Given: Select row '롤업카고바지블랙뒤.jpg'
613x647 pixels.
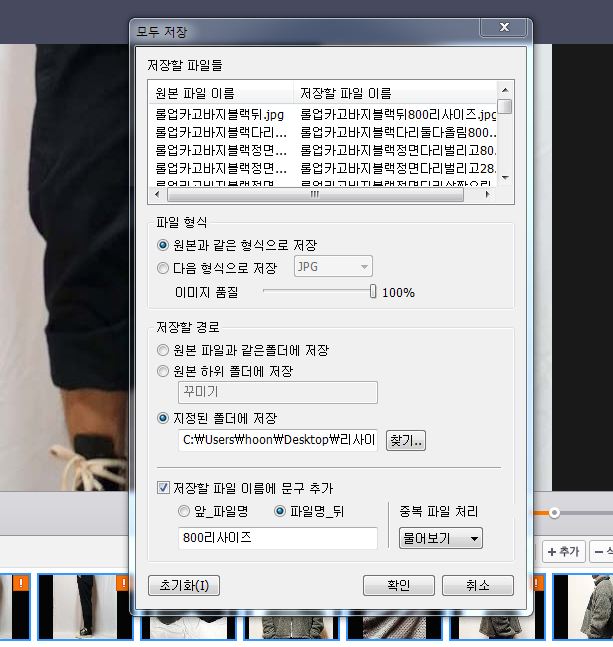Looking at the screenshot, I should click(219, 114).
